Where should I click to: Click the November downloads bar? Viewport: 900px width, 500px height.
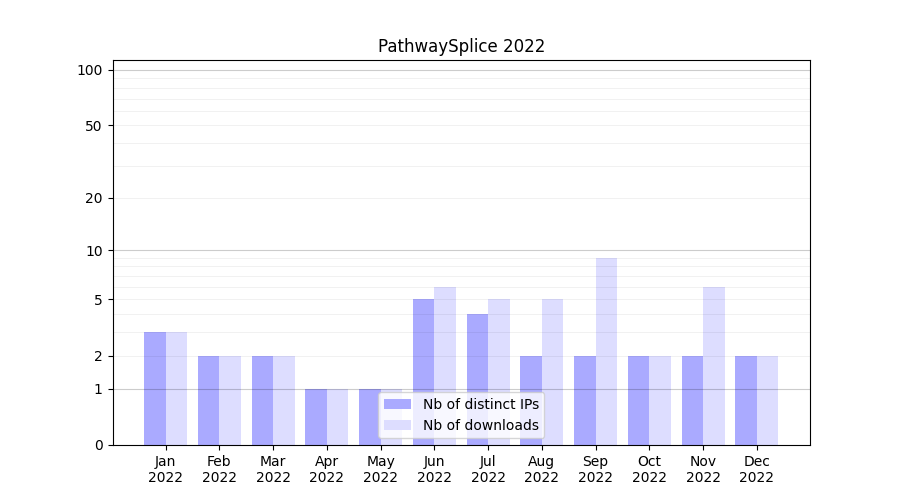pos(714,365)
